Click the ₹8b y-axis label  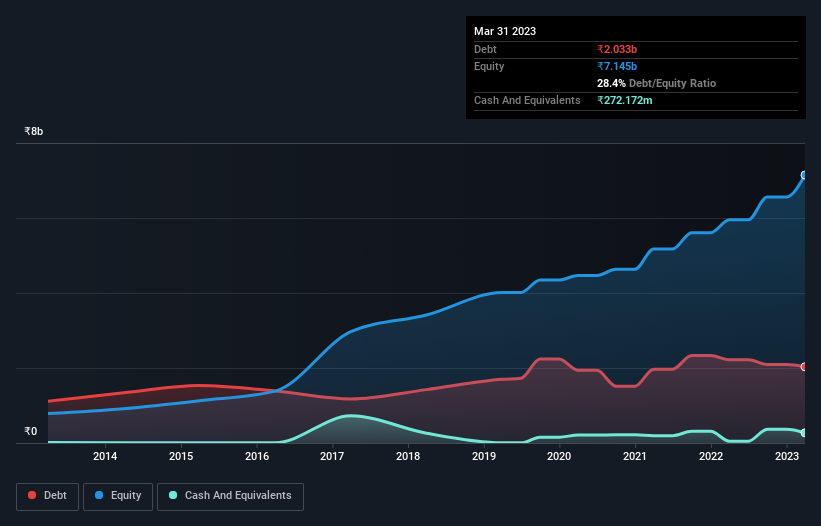(x=34, y=131)
